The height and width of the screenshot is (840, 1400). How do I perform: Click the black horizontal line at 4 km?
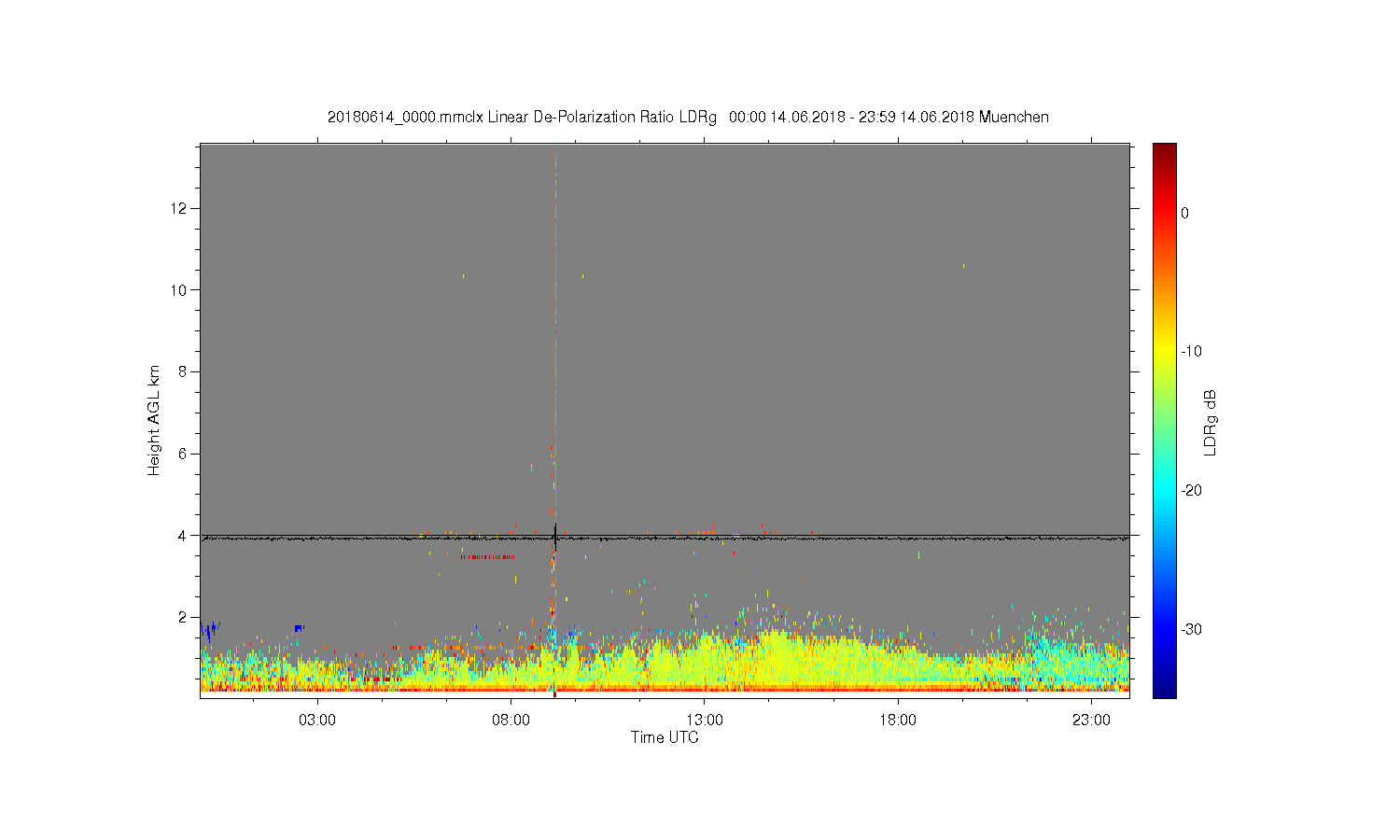click(665, 538)
